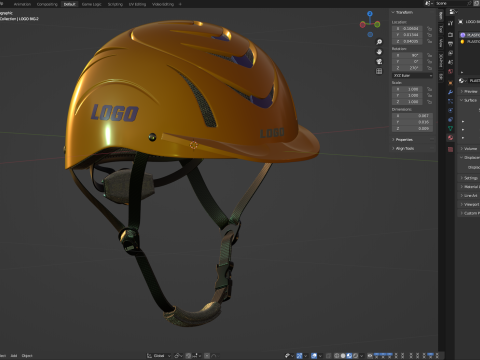Open the Scripting workspace tab
Viewport: 480px width, 360px height.
115,4
